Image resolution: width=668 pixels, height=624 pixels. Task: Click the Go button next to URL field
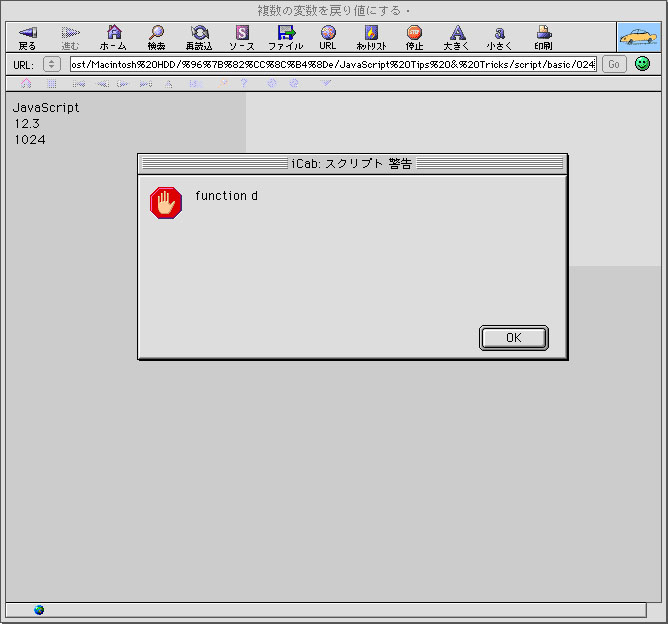614,64
